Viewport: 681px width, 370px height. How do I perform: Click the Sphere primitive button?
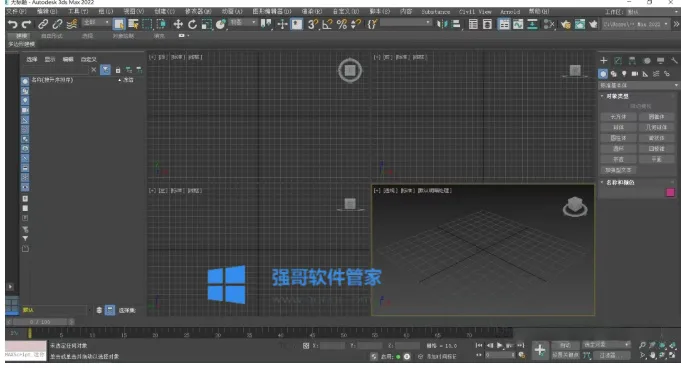pos(618,127)
